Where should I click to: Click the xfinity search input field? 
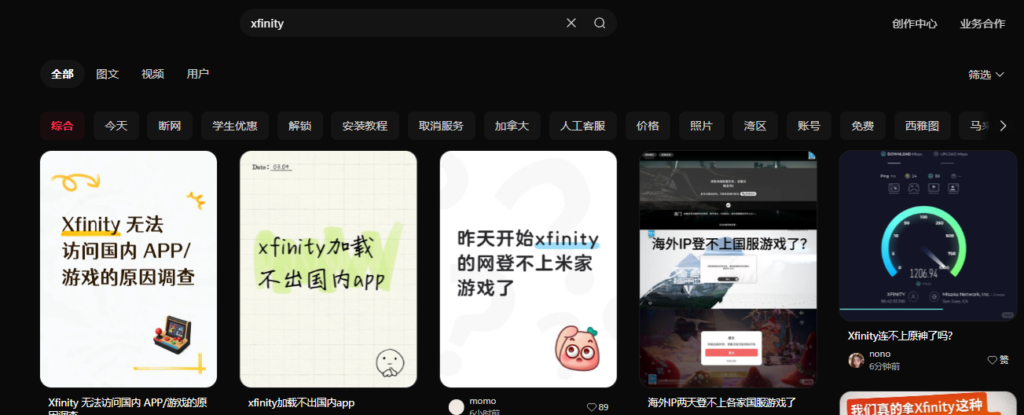[400, 23]
